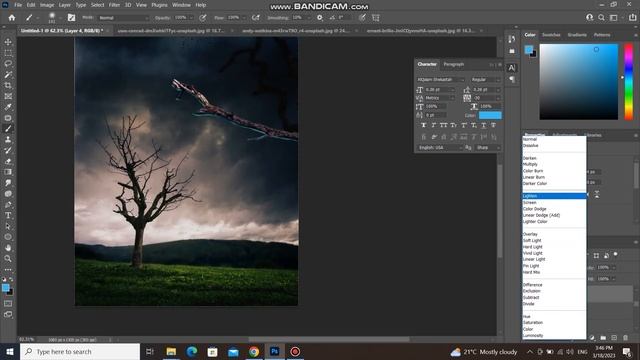Click the Home icon in options bar
This screenshot has height=360, width=640.
tap(12, 18)
